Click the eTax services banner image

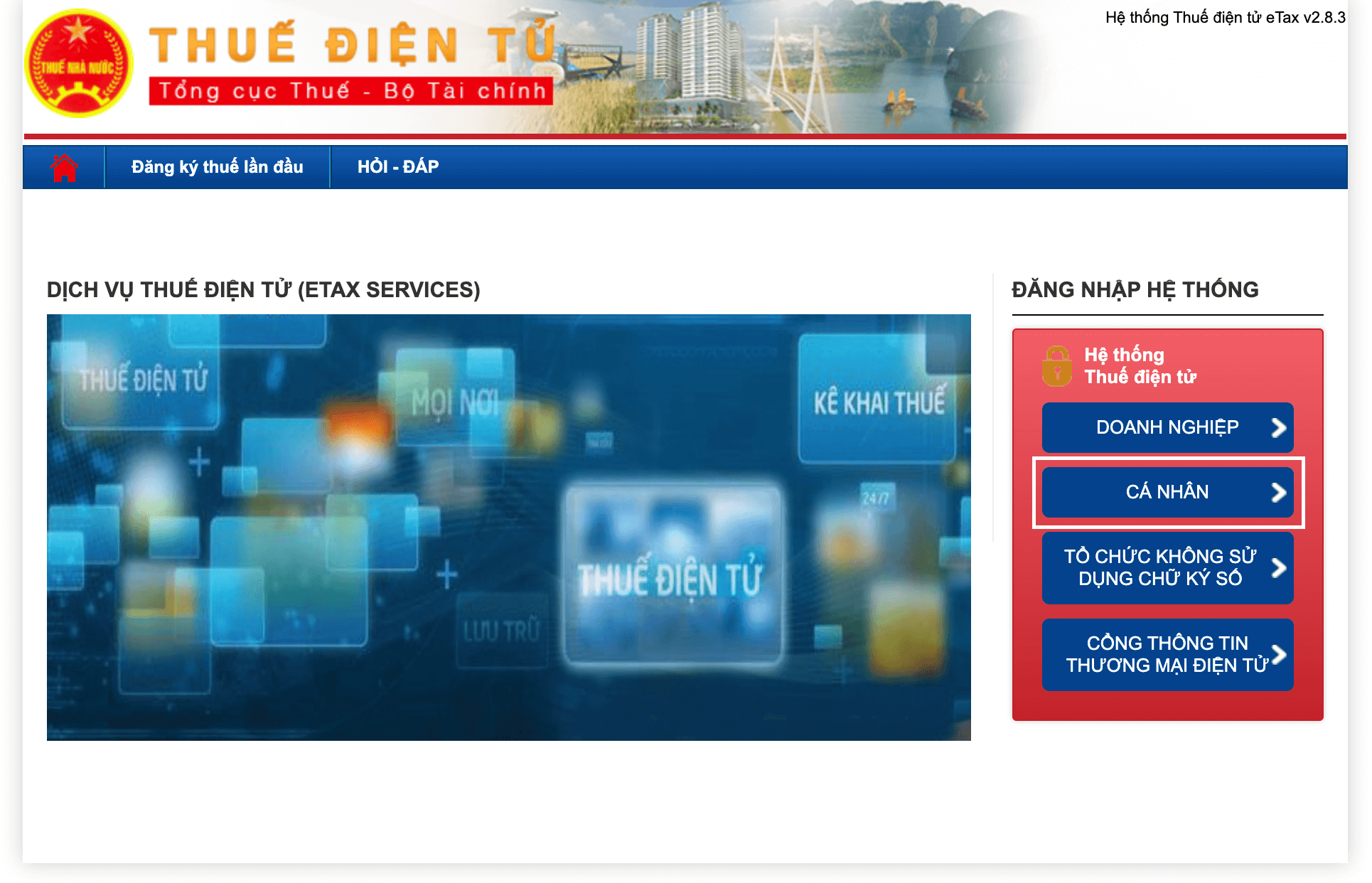[508, 527]
